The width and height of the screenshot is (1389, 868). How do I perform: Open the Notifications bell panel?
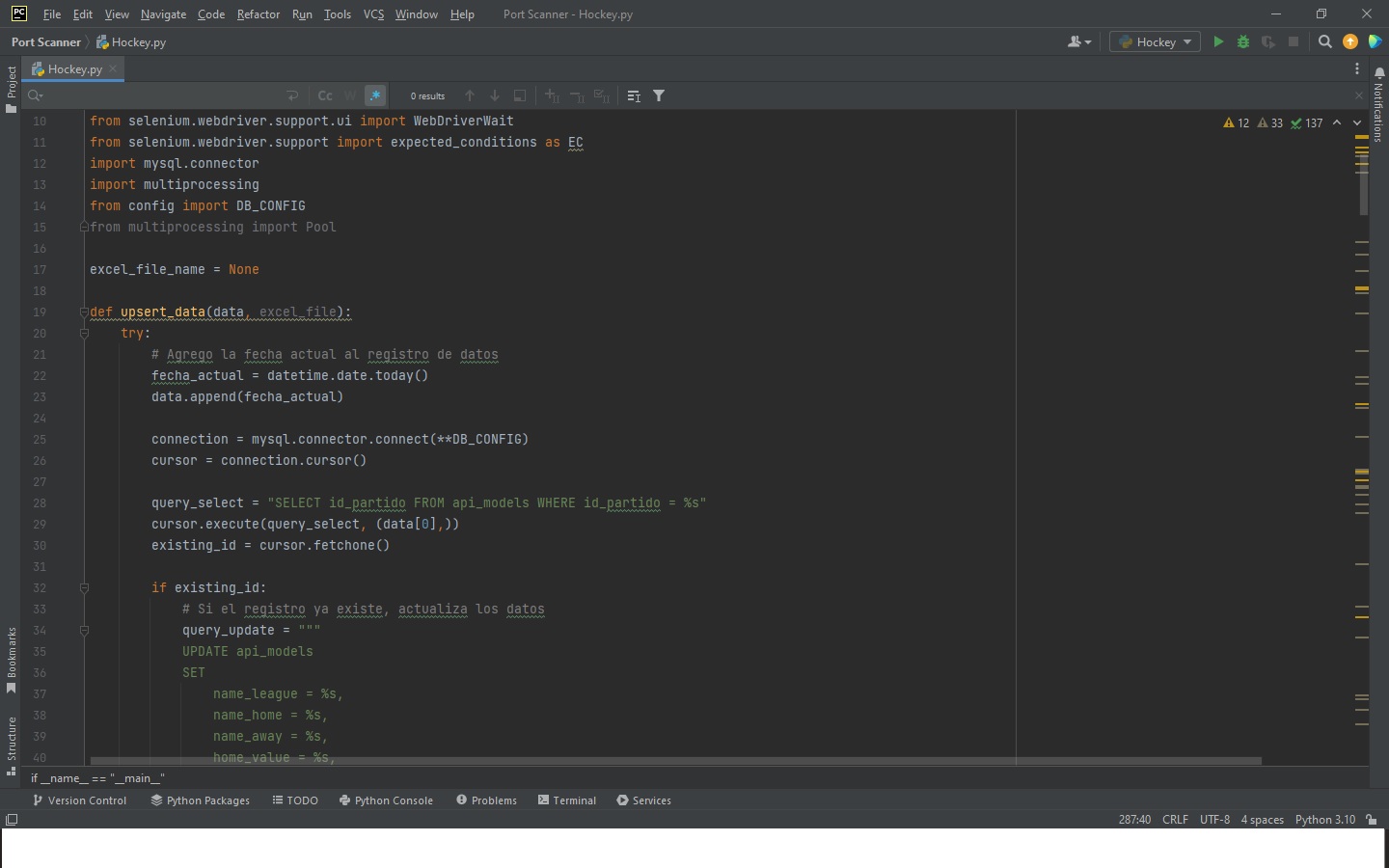[1379, 73]
